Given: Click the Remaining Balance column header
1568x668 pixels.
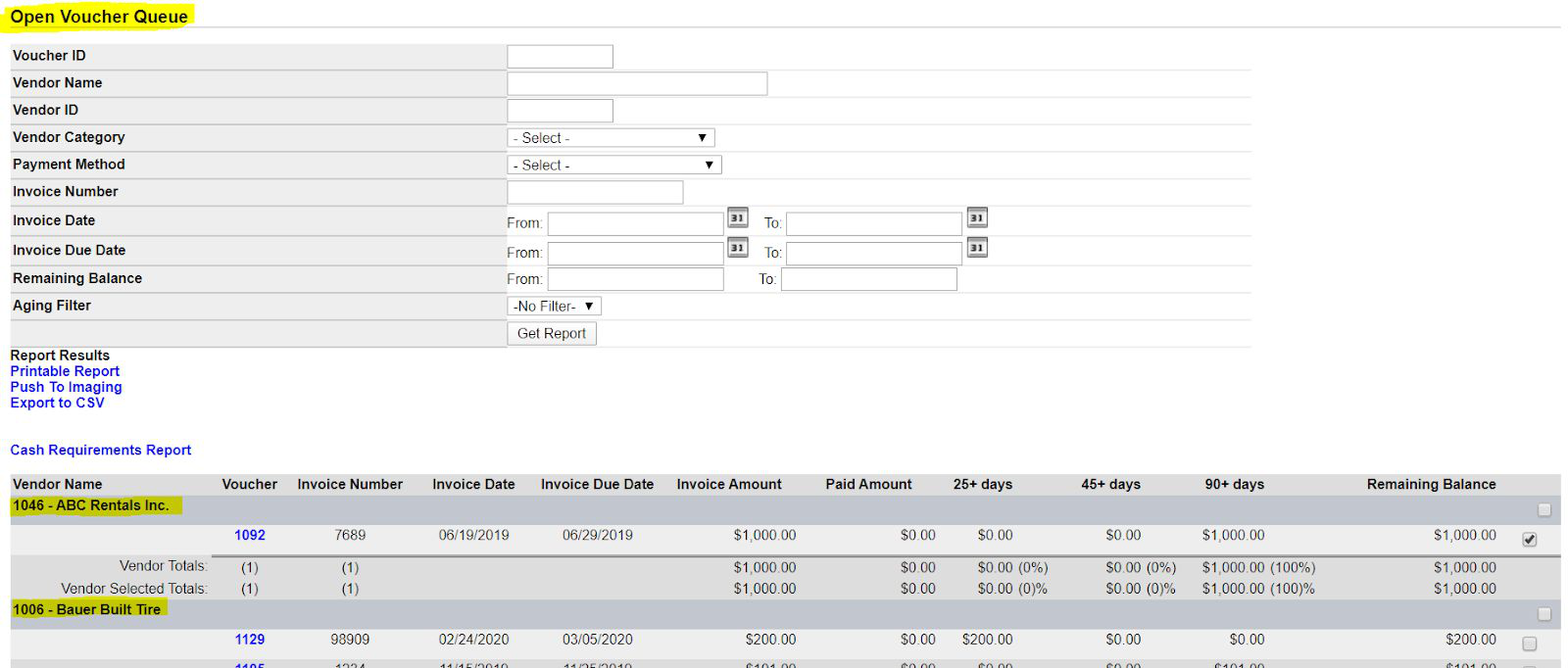Looking at the screenshot, I should click(x=1432, y=484).
